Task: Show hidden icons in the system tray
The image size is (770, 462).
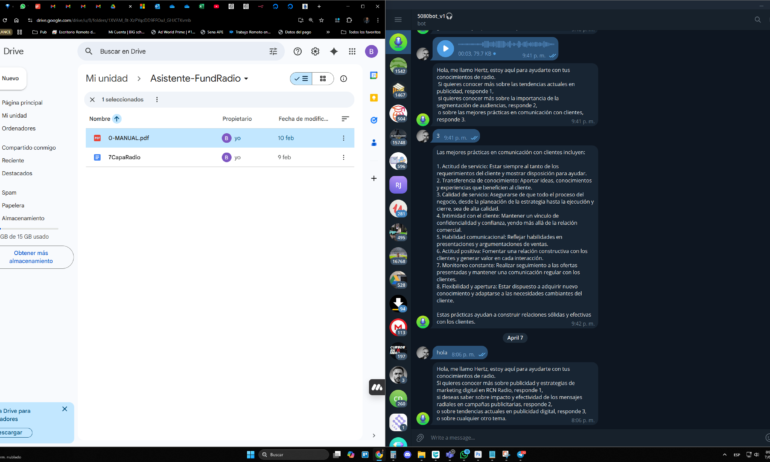Action: coord(724,455)
